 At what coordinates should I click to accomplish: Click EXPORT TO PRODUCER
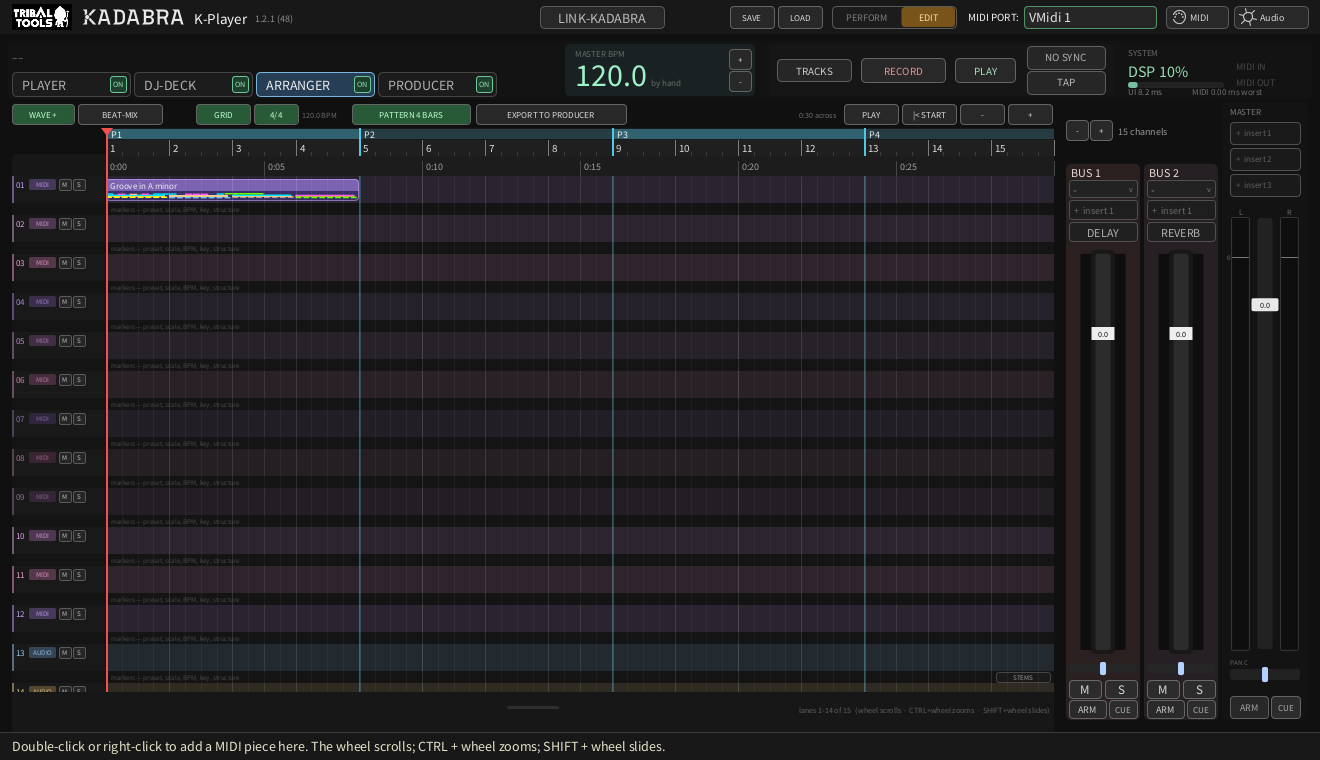click(551, 115)
